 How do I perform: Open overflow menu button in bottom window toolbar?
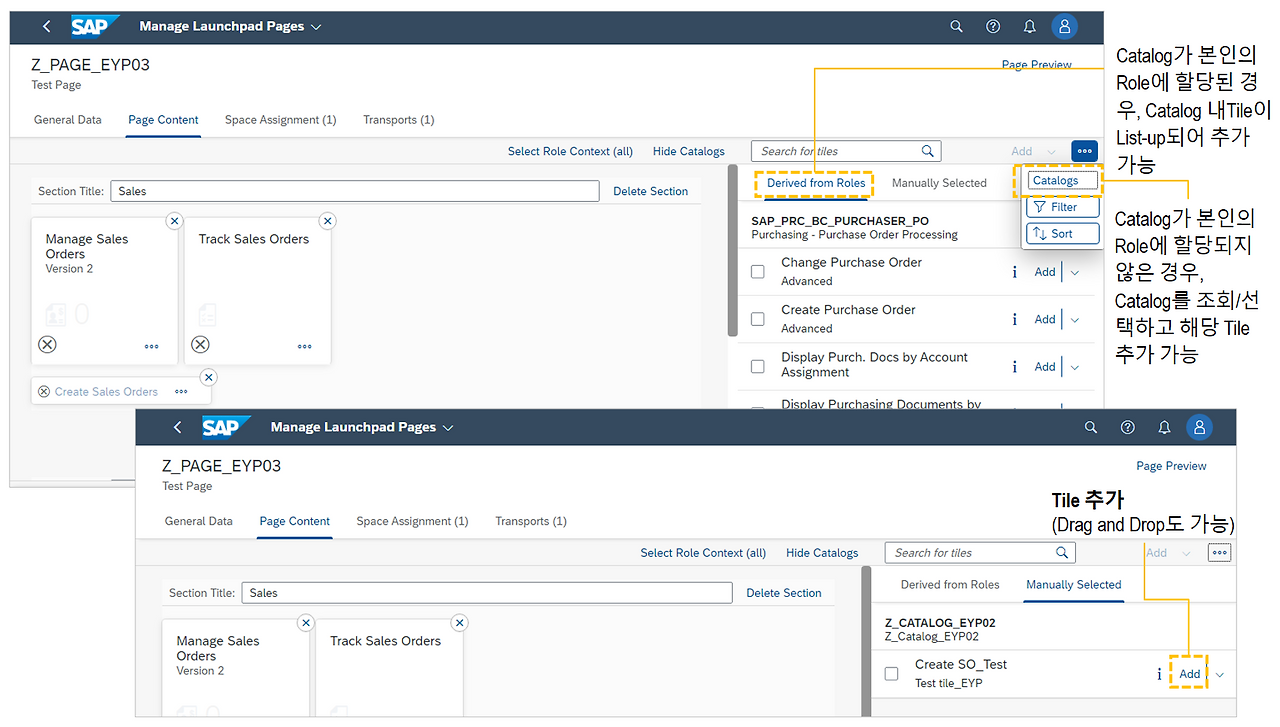[x=1219, y=552]
